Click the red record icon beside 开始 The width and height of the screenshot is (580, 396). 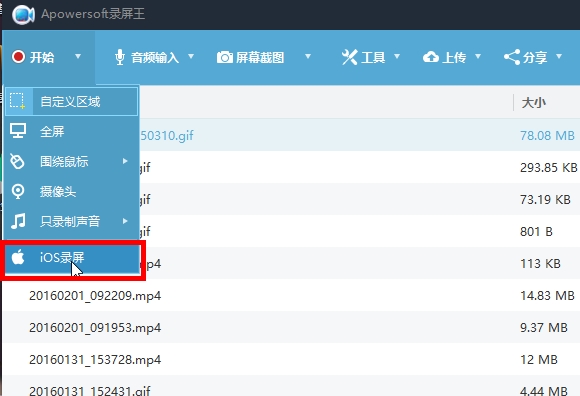click(x=18, y=57)
